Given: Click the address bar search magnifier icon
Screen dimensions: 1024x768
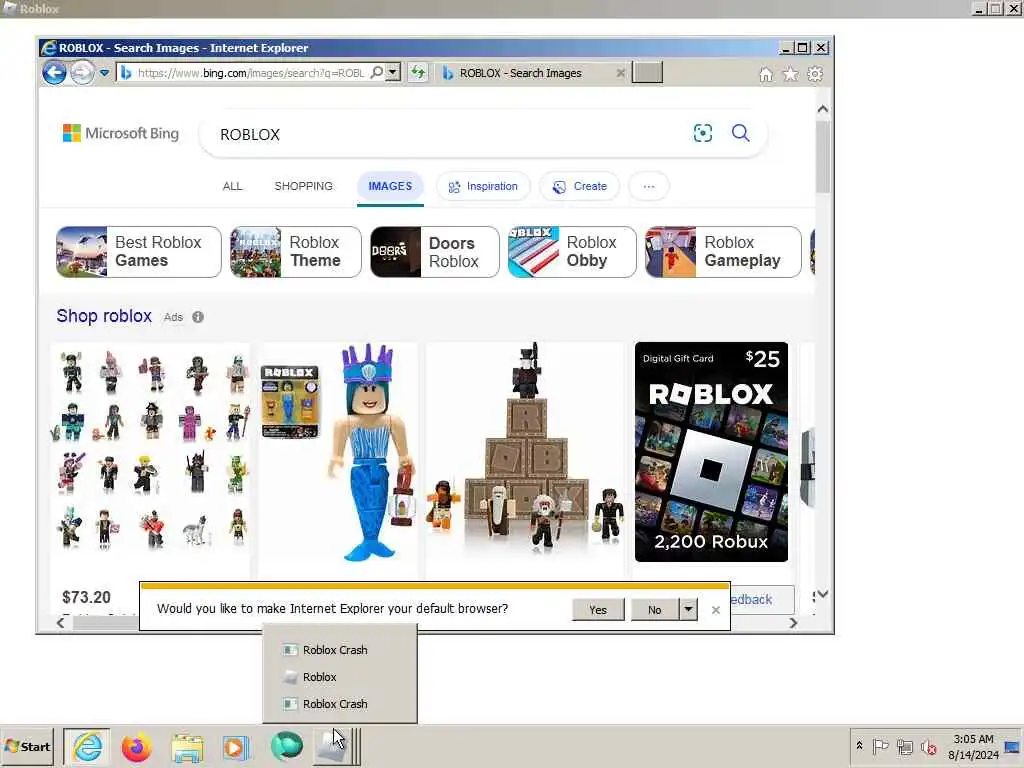Looking at the screenshot, I should [377, 72].
